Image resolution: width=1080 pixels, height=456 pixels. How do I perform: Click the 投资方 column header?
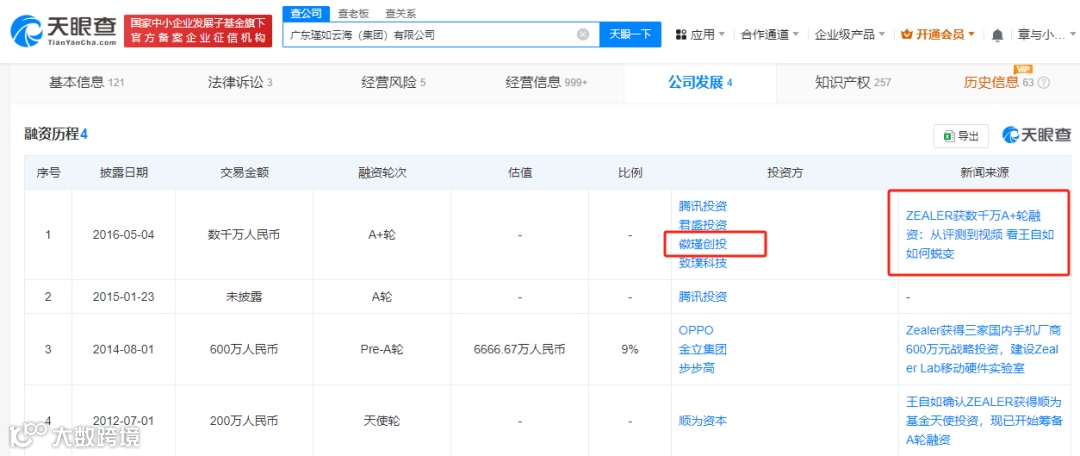785,173
